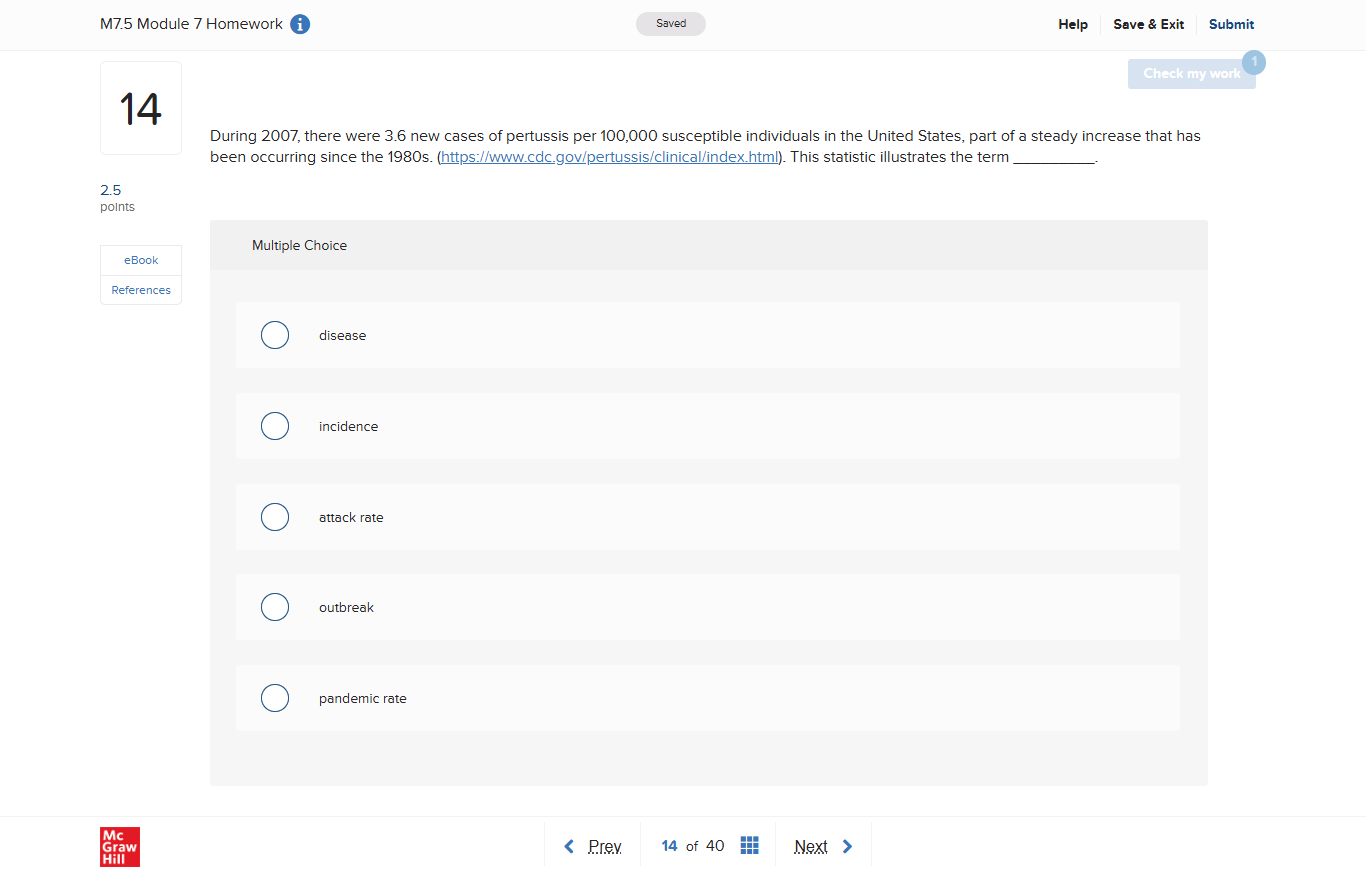Screen dimensions: 1366x876
Task: Choose the "attack rate" radio option
Action: pos(275,517)
